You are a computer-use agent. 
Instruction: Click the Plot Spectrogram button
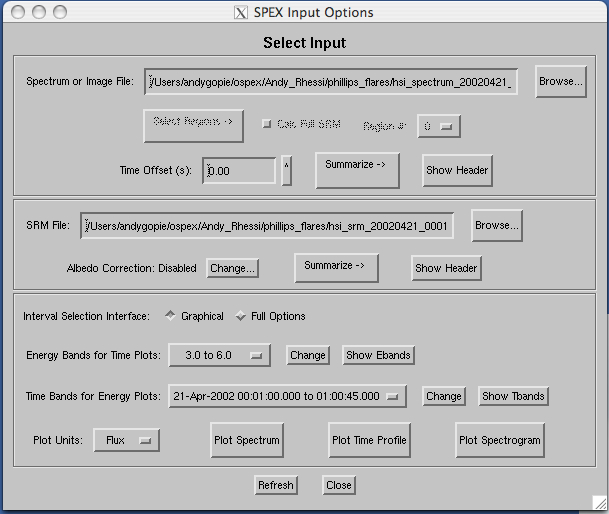pos(499,440)
